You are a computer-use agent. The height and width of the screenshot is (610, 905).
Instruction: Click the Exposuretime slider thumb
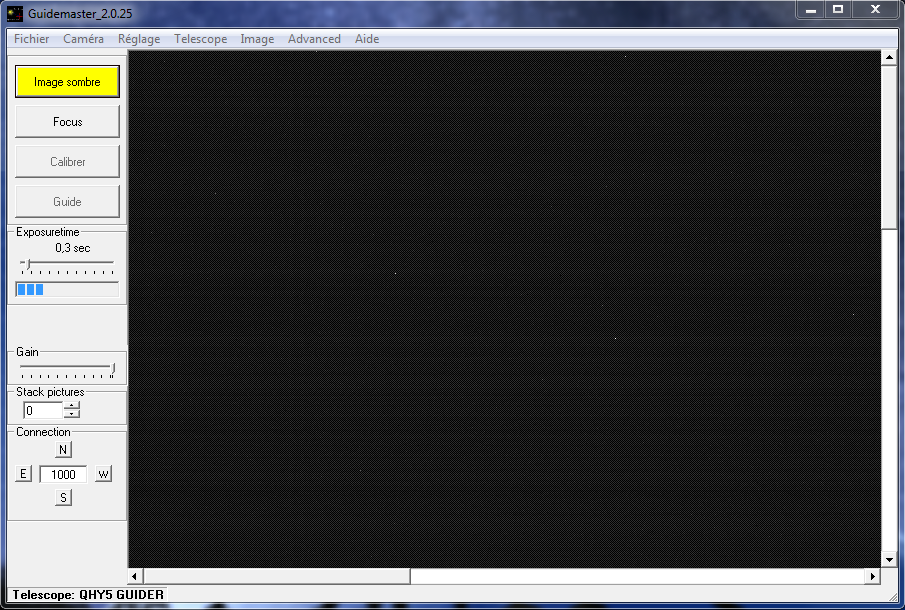coord(28,264)
